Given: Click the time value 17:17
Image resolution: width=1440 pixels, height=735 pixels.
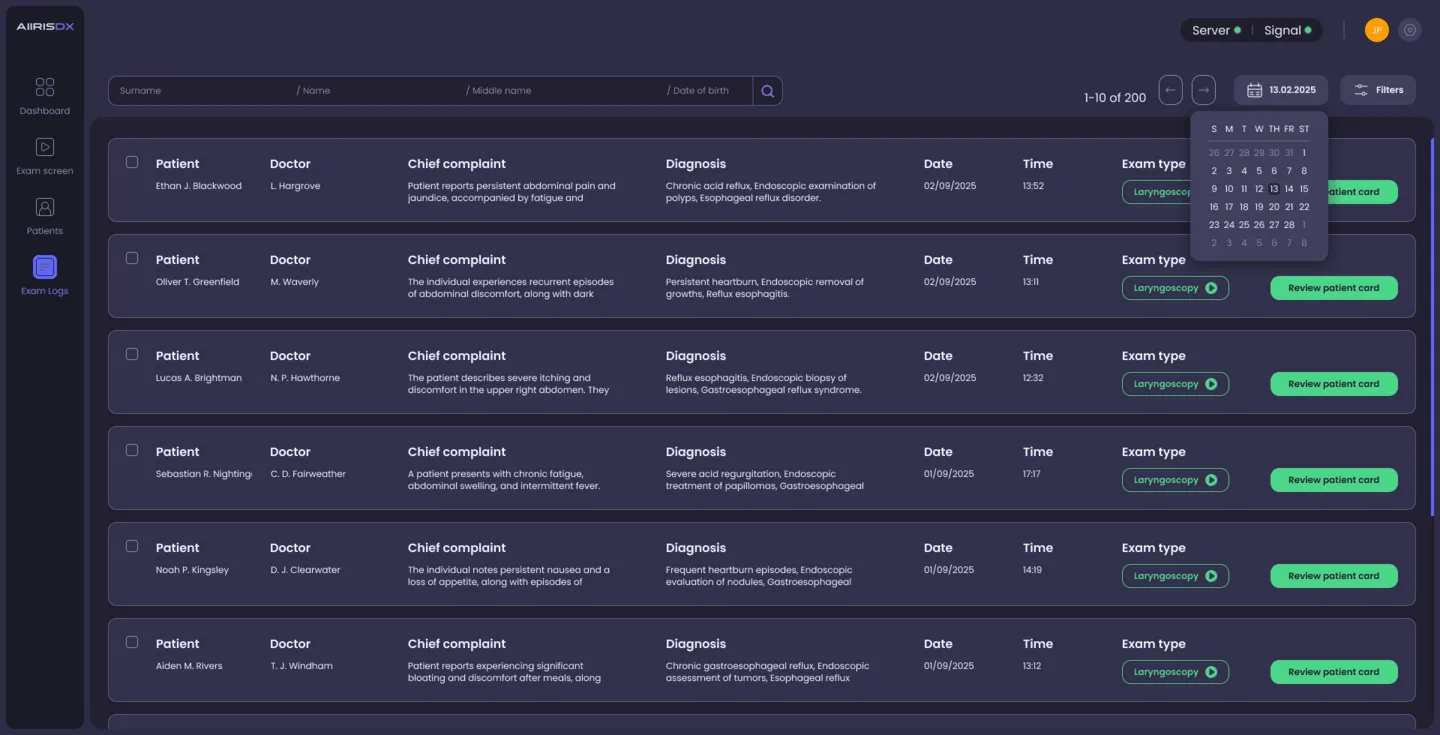Looking at the screenshot, I should pos(1032,474).
